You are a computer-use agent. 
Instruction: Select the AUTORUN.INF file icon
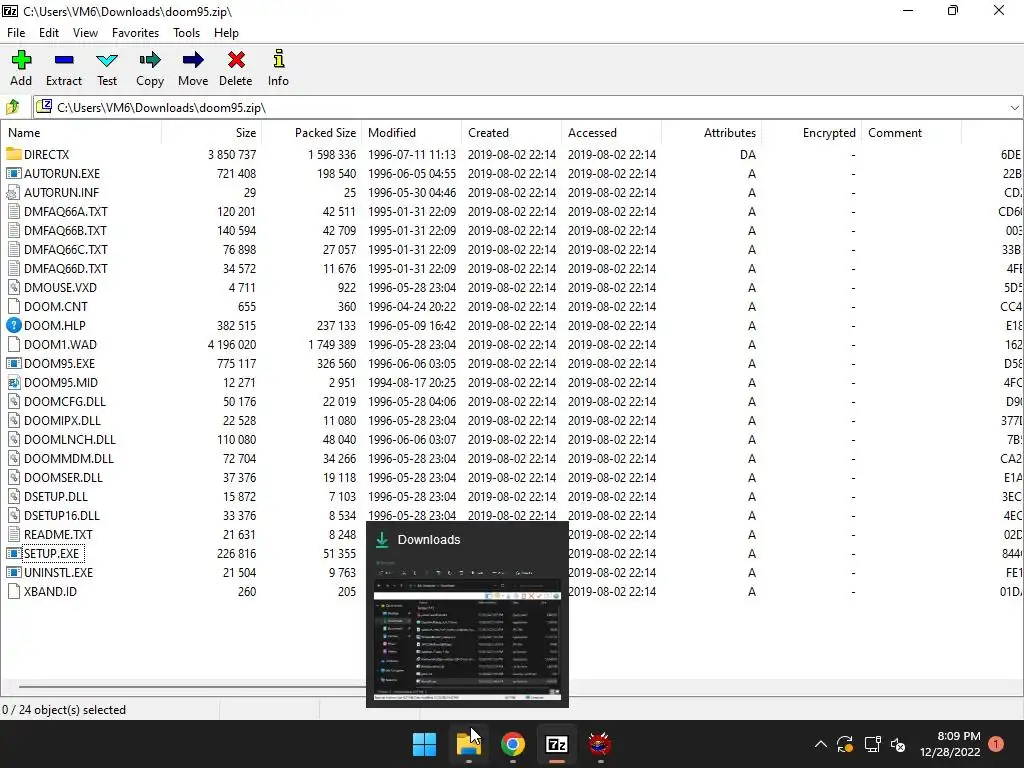pos(14,192)
